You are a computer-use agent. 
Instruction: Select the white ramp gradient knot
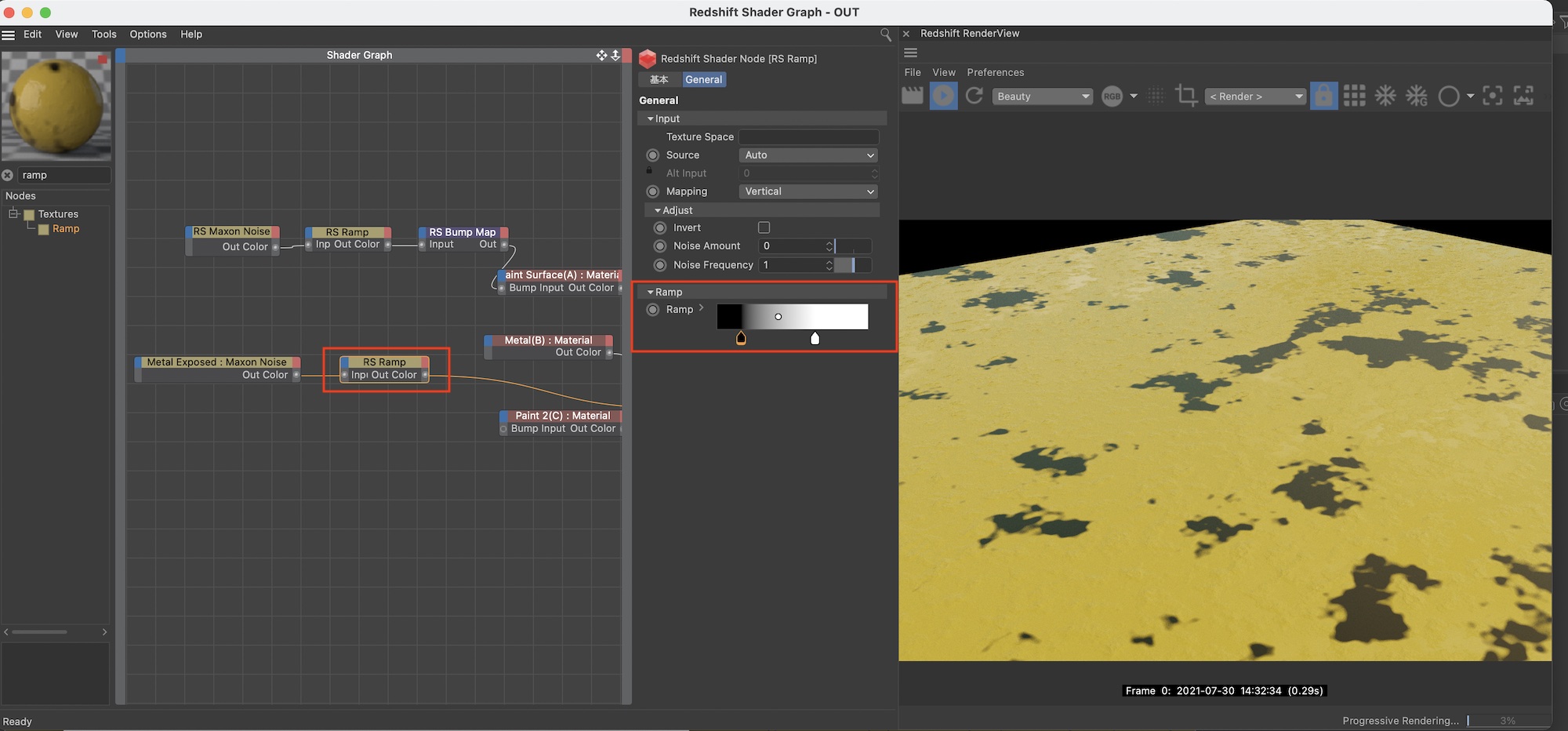click(x=815, y=338)
